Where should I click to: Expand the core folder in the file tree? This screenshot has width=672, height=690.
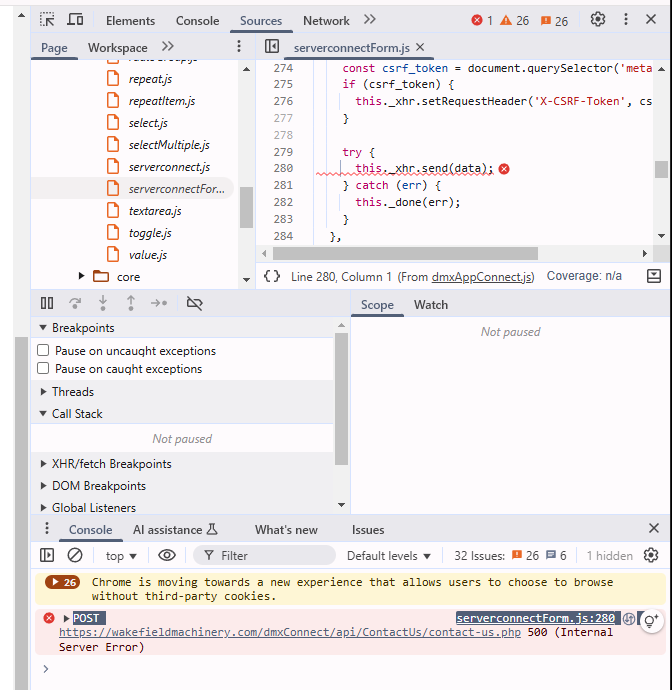click(x=82, y=277)
